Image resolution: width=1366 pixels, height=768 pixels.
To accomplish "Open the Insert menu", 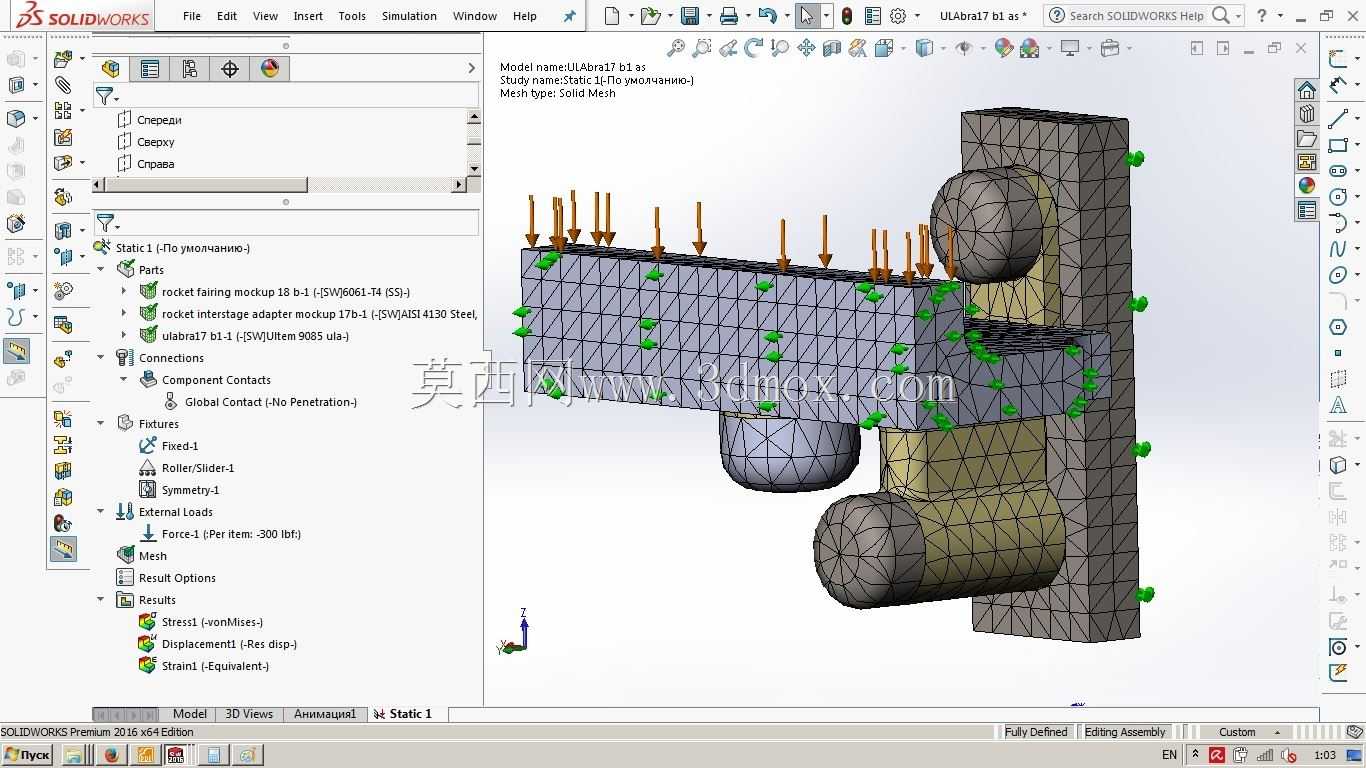I will (308, 16).
